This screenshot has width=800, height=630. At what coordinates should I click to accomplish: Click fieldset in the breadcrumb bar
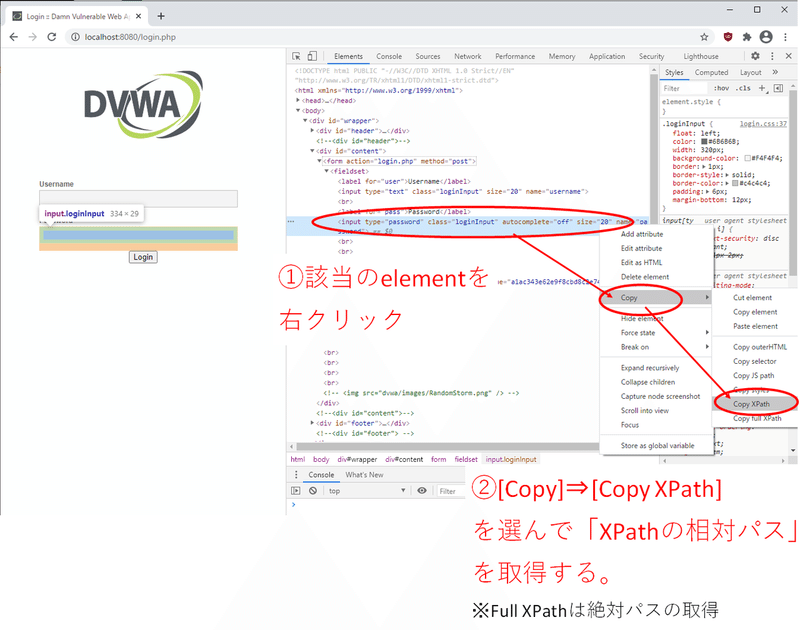(466, 459)
